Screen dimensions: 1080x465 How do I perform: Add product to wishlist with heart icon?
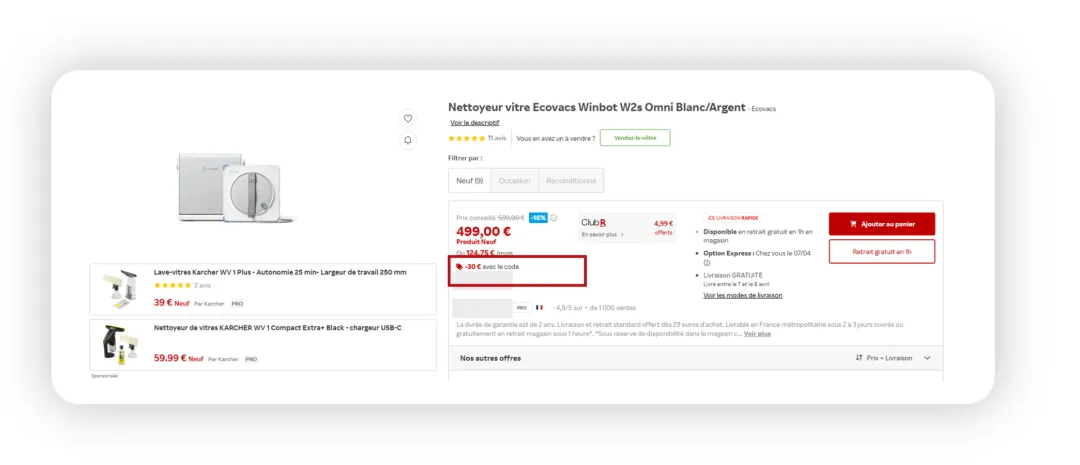tap(408, 118)
